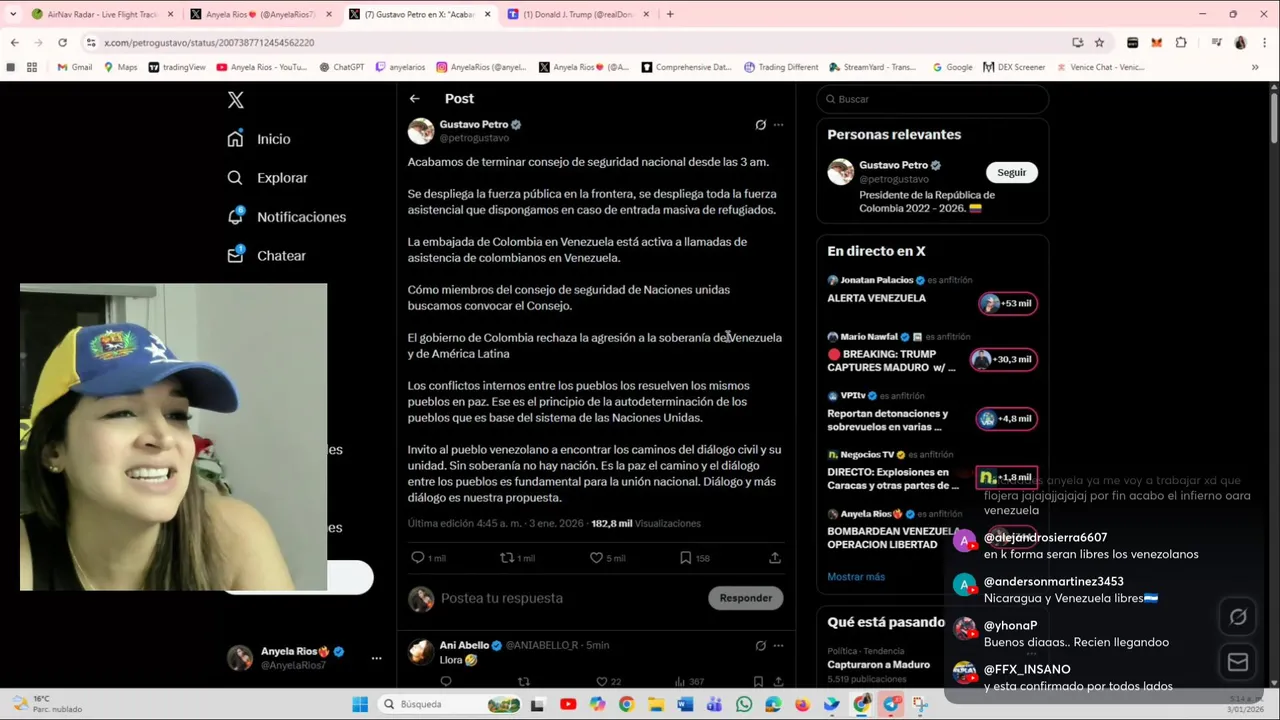Screen dimensions: 1280x720
Task: Click the page vertical scrollbar
Action: (1274, 120)
